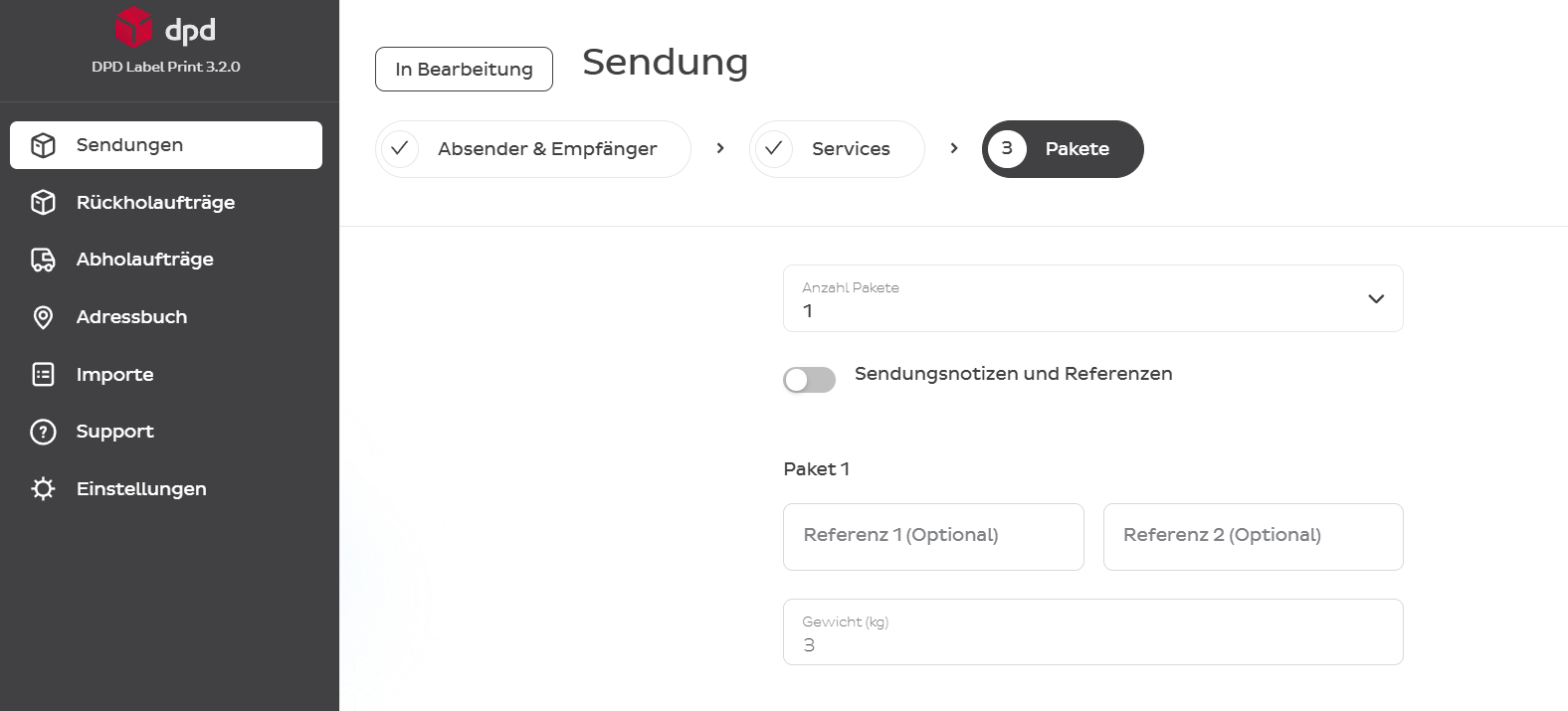Select the Pakete step 3
1568x711 pixels.
point(1063,149)
